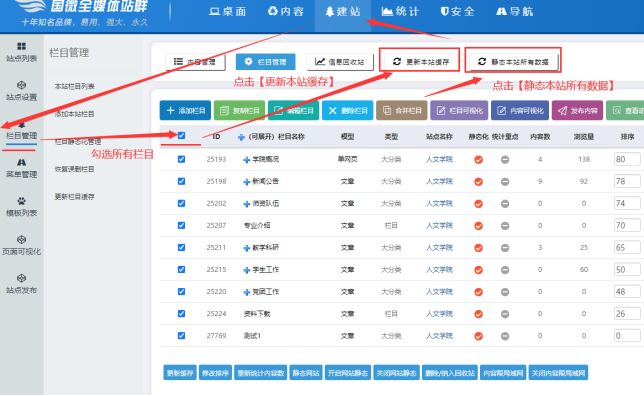
Task: Expand the 教学科研 column row
Action: [246, 248]
